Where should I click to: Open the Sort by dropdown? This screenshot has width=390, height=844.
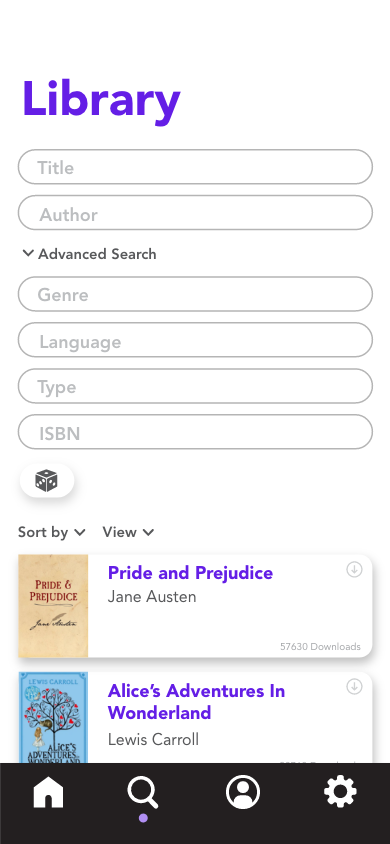coord(52,532)
